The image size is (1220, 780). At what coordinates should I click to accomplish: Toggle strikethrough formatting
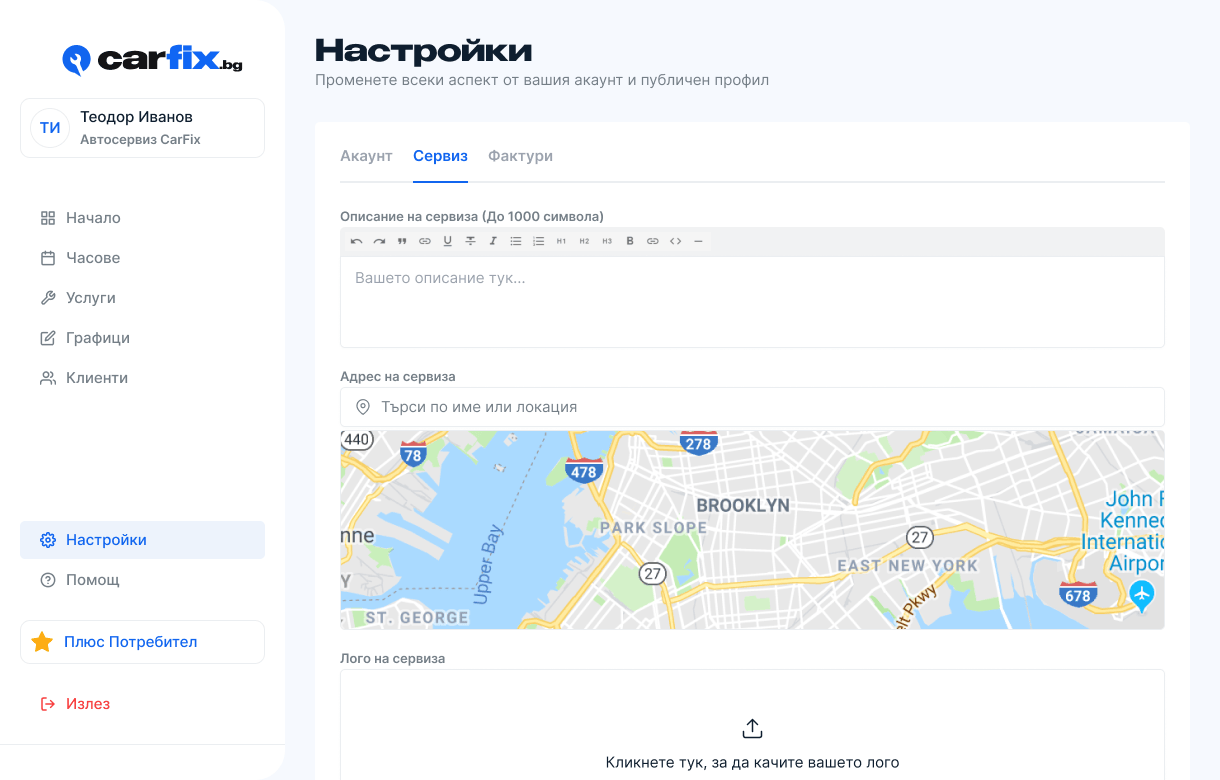470,241
